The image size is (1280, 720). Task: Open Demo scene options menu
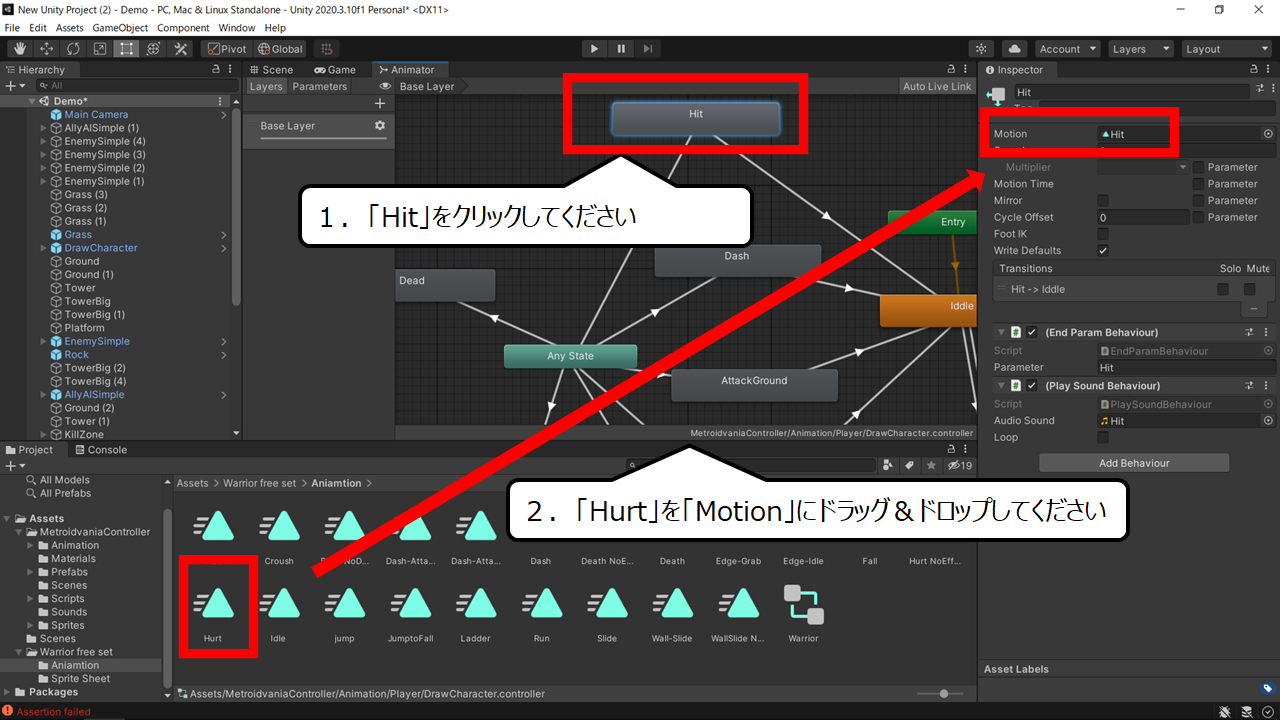[x=220, y=101]
